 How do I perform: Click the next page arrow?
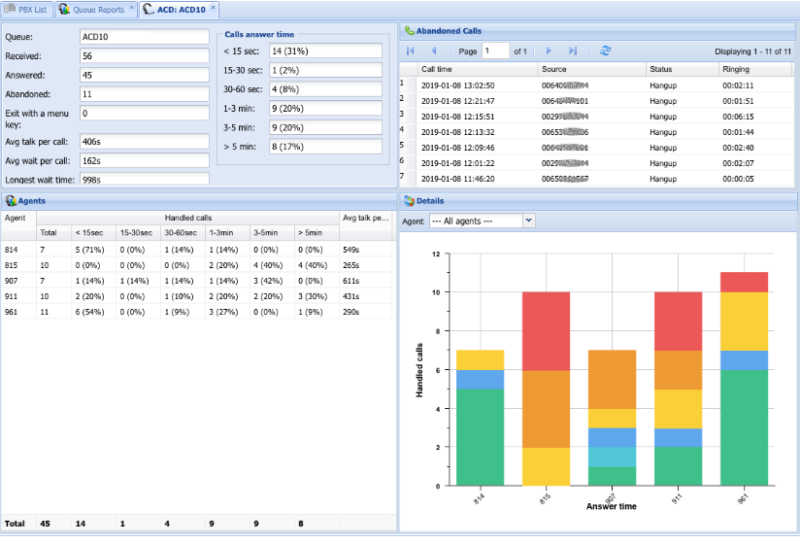(548, 50)
